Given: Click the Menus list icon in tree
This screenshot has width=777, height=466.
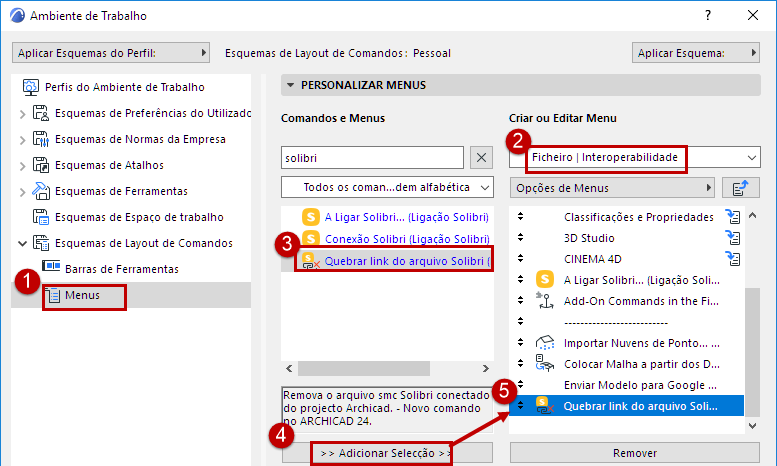Looking at the screenshot, I should [53, 296].
